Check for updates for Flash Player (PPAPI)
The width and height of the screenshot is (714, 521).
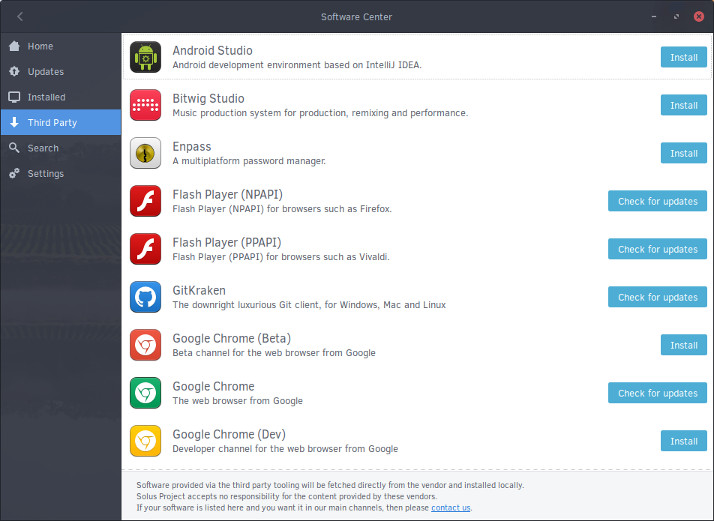click(x=657, y=249)
